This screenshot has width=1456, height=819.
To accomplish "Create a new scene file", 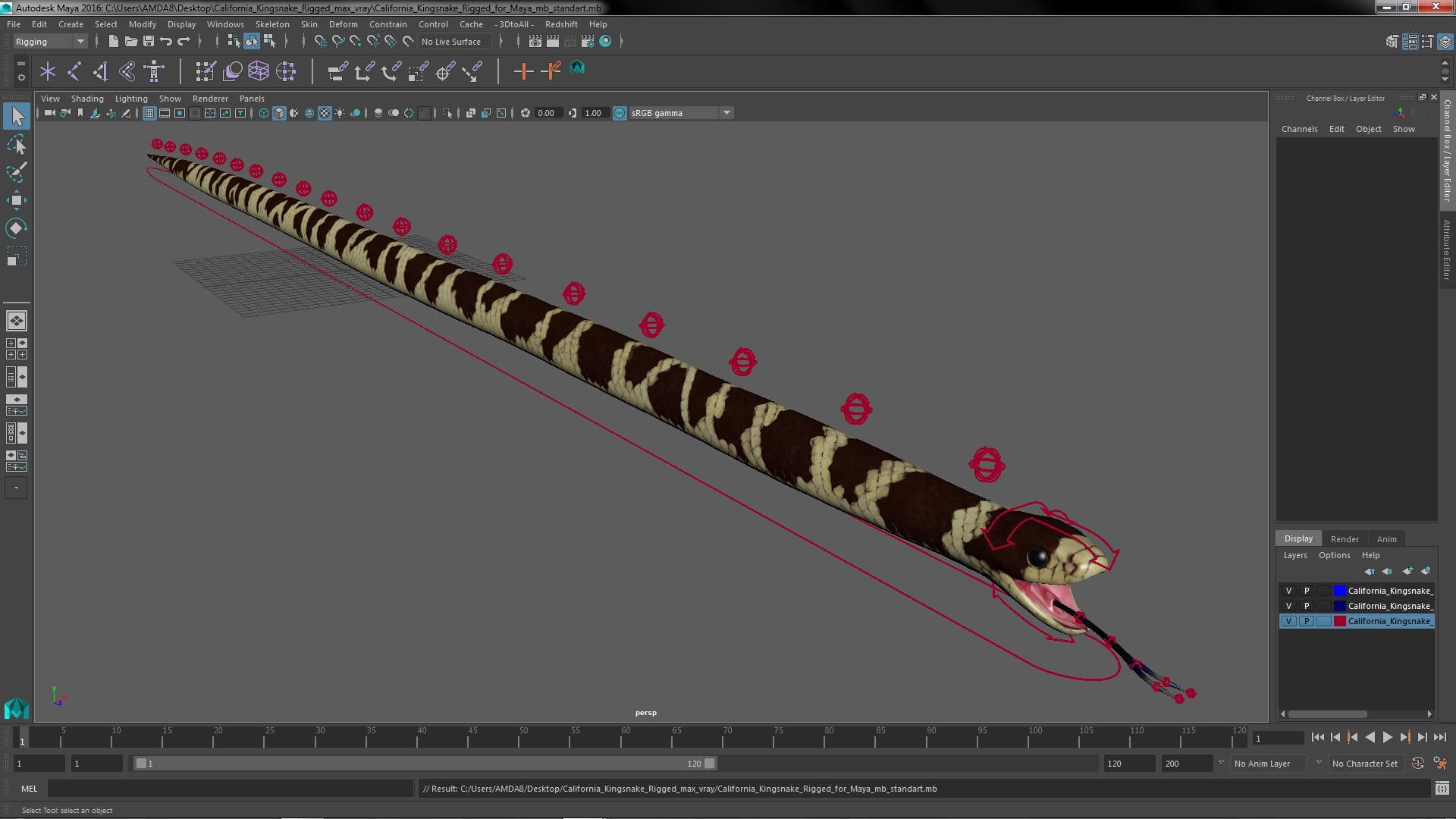I will [113, 42].
